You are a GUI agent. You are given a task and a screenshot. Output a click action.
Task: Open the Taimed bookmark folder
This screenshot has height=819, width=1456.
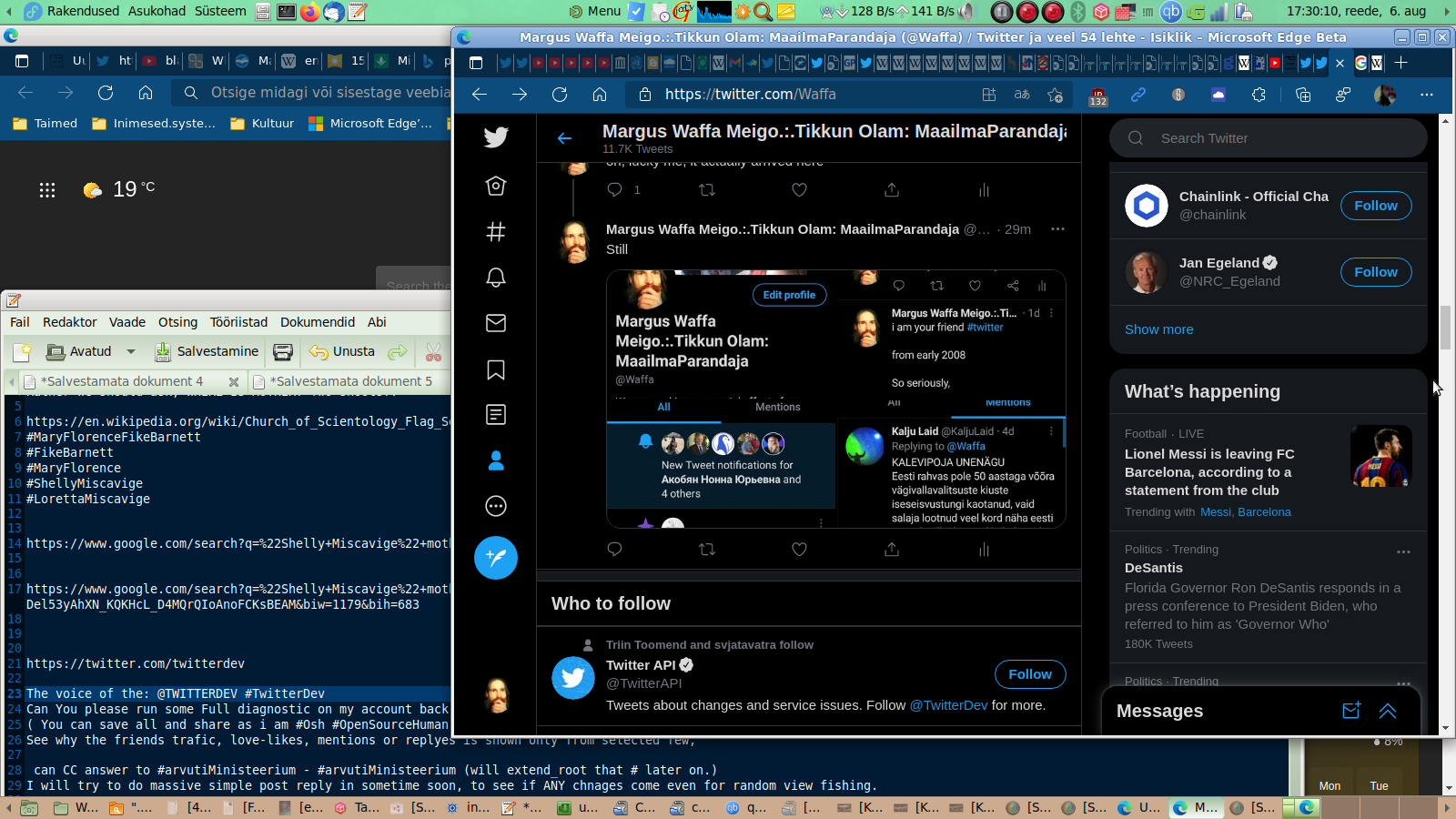[x=45, y=124]
